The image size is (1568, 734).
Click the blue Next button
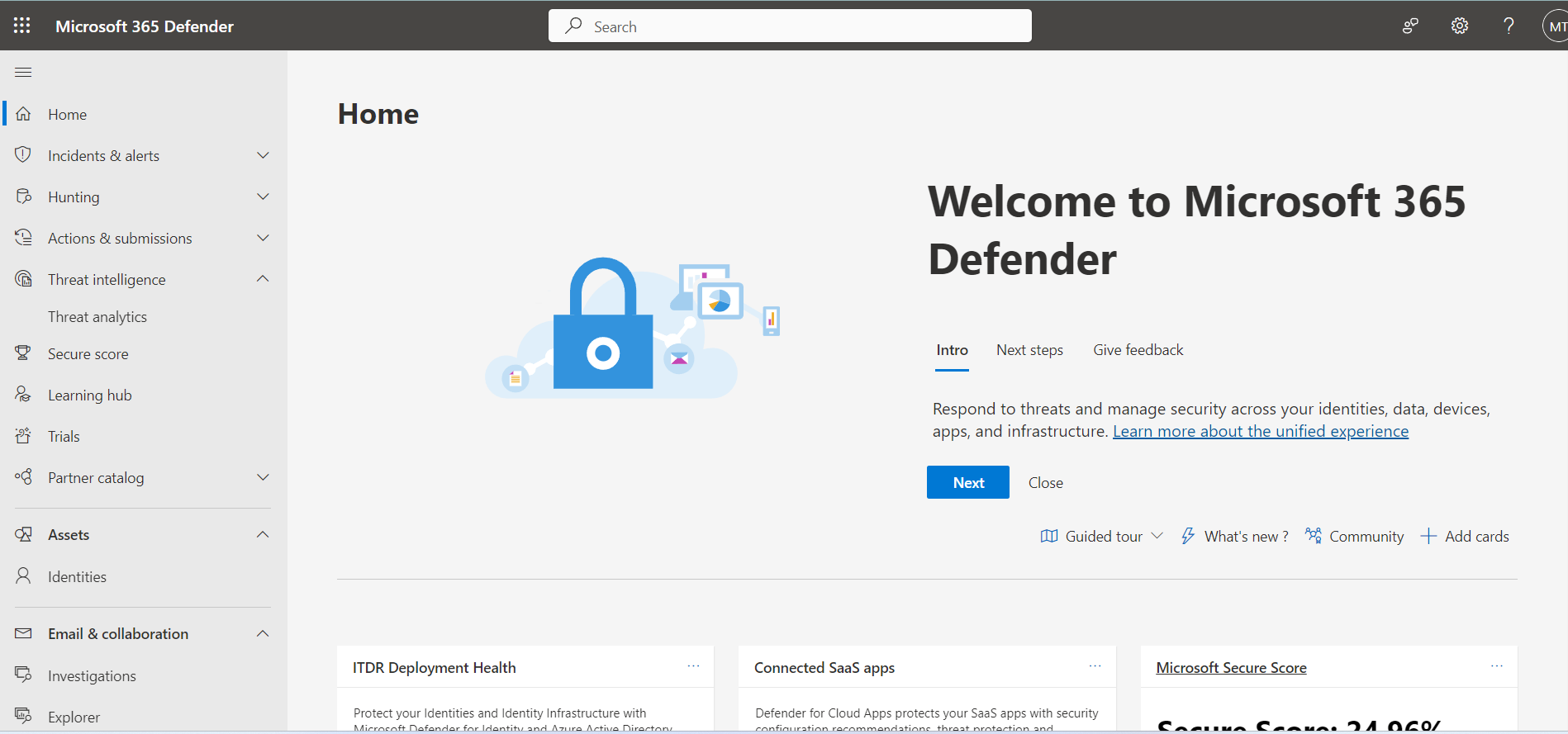[967, 482]
